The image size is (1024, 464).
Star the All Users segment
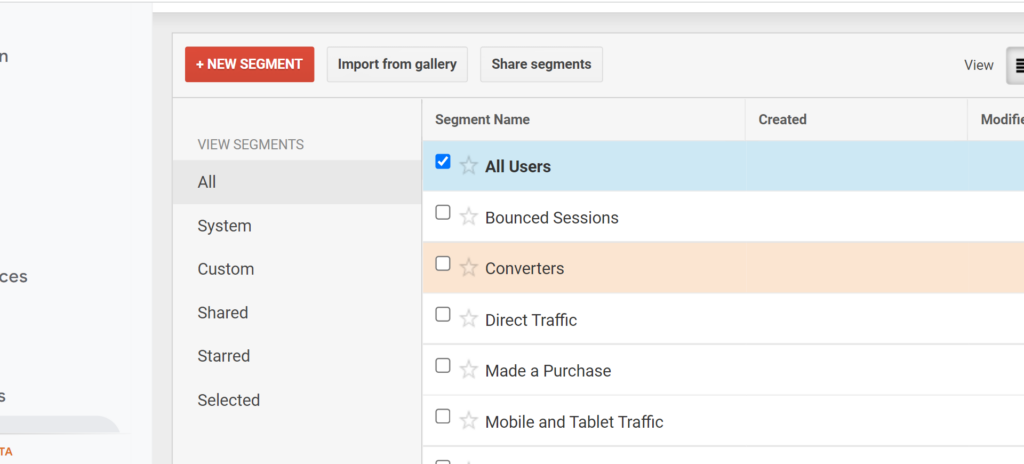[x=468, y=166]
